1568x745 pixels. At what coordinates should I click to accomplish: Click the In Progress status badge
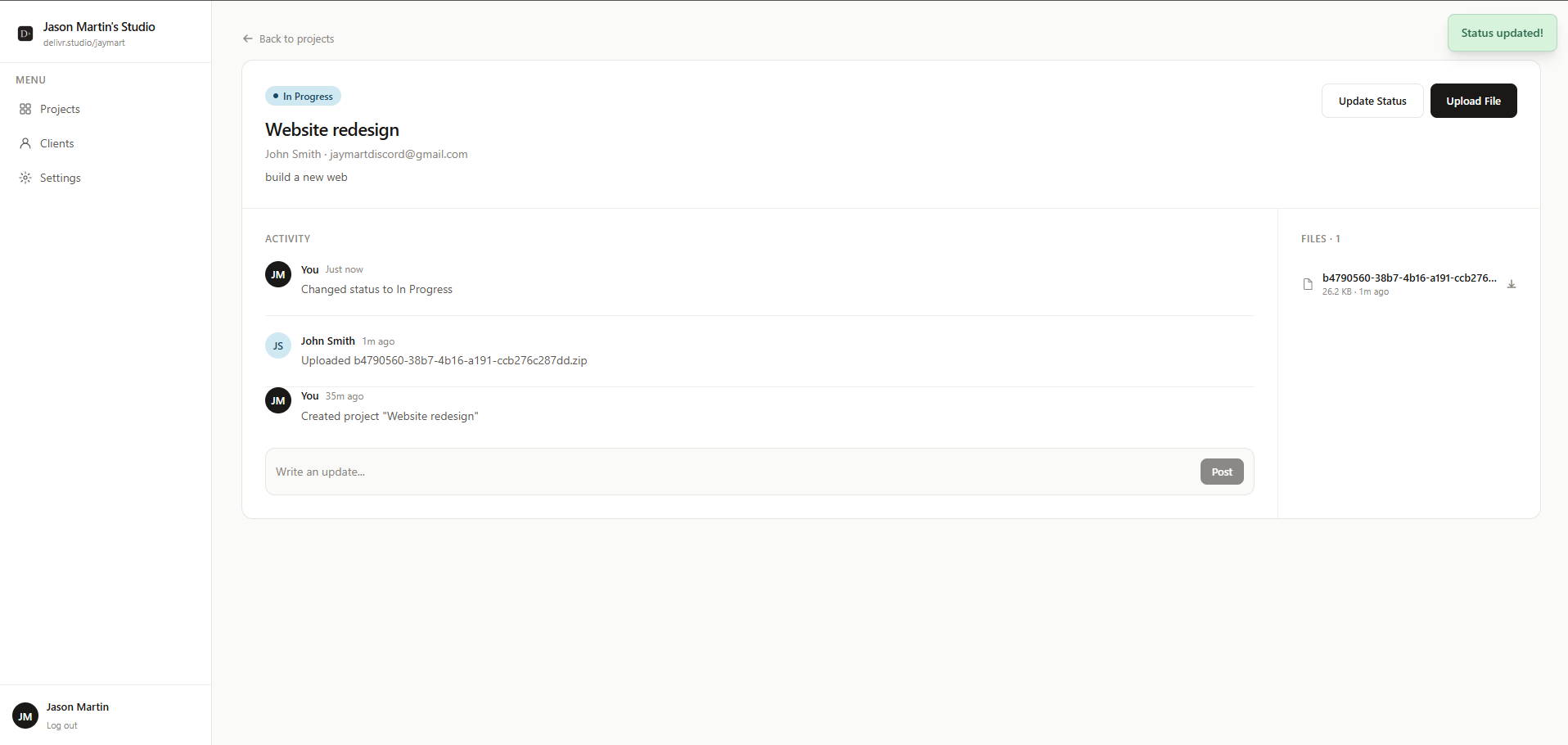(x=302, y=96)
